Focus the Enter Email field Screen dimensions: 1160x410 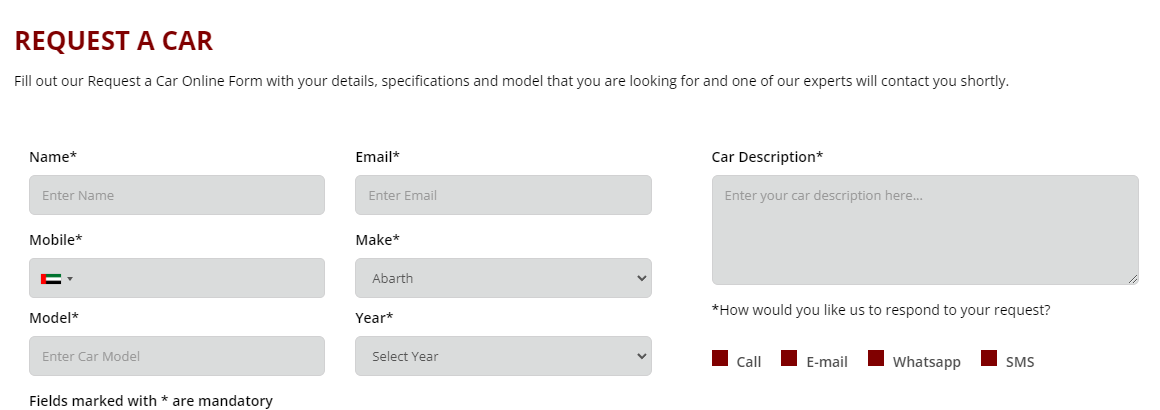coord(503,195)
